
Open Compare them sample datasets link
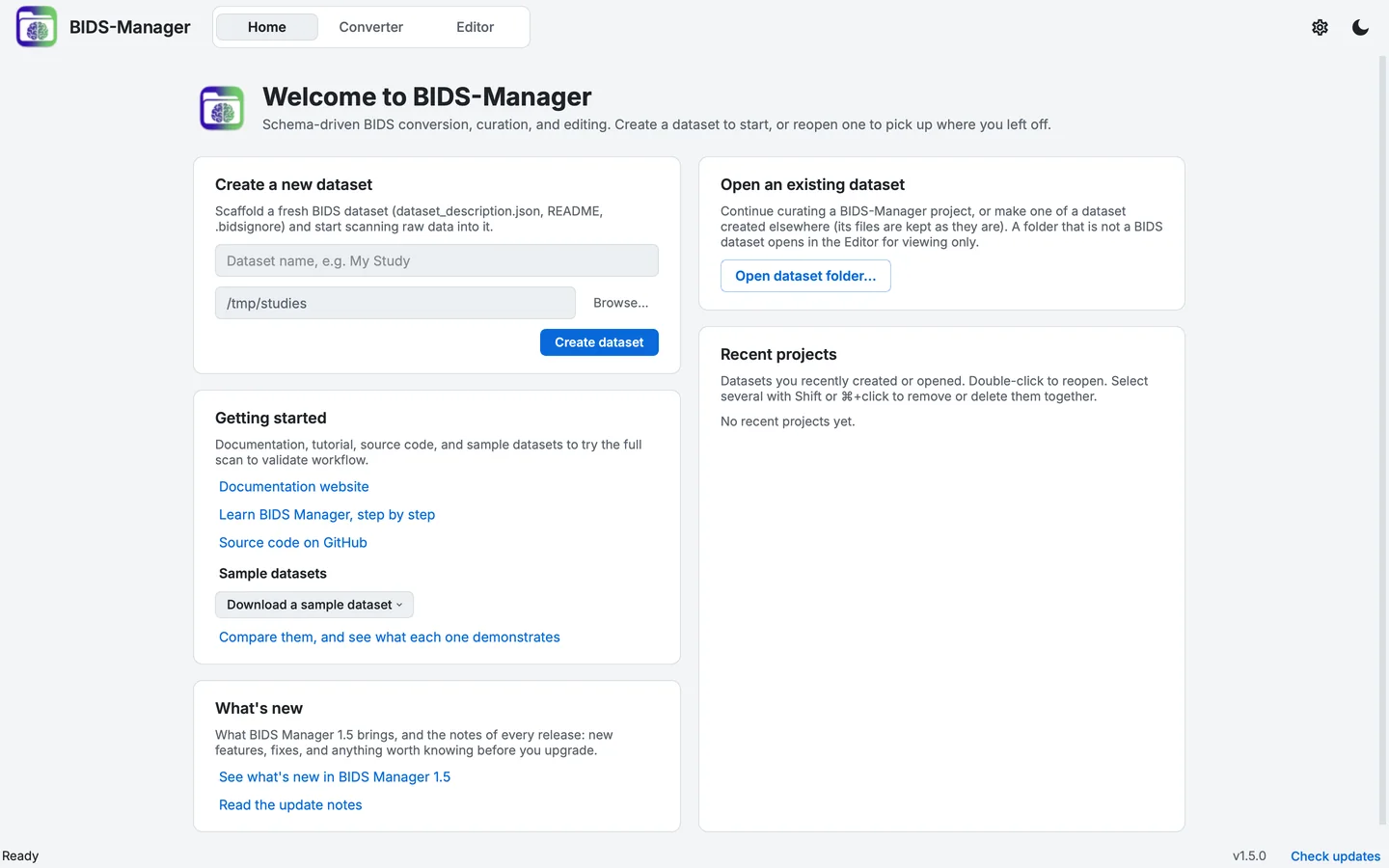pyautogui.click(x=390, y=637)
